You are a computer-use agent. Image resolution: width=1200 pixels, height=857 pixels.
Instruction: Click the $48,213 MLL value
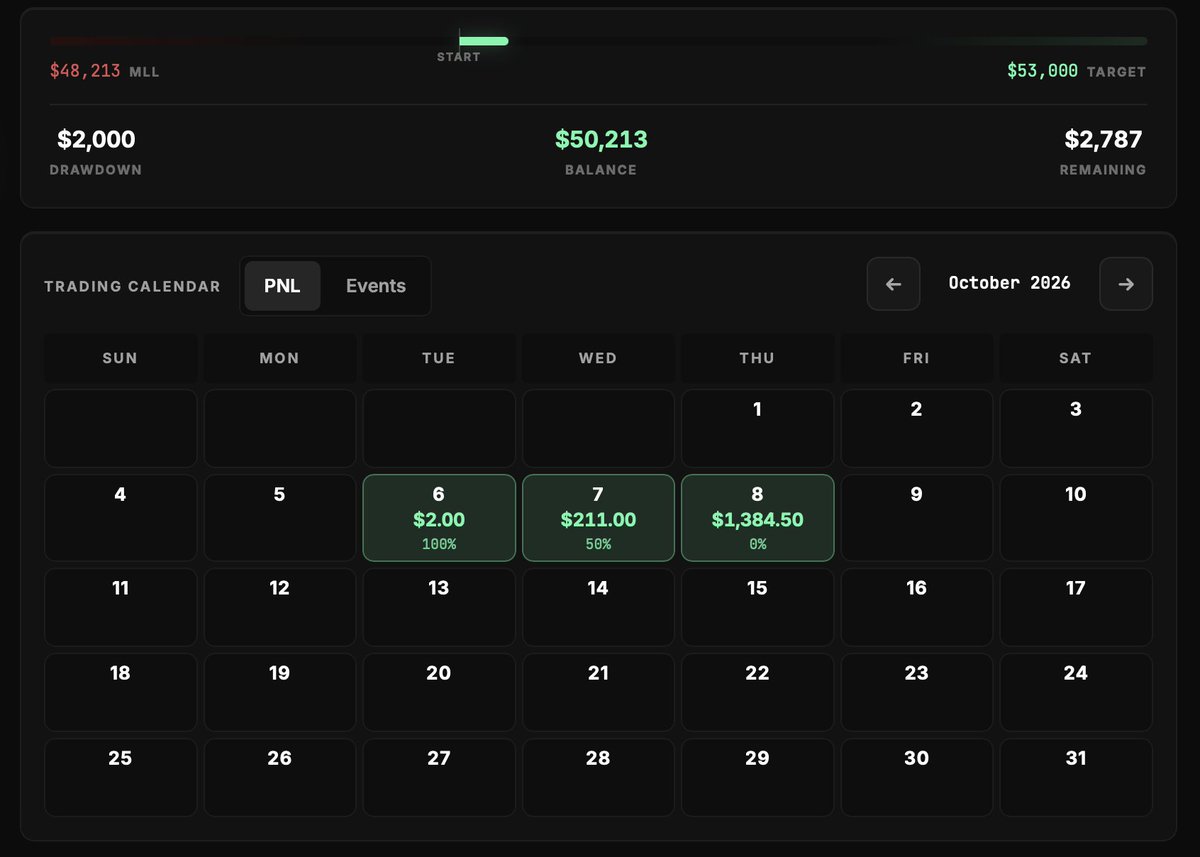85,71
